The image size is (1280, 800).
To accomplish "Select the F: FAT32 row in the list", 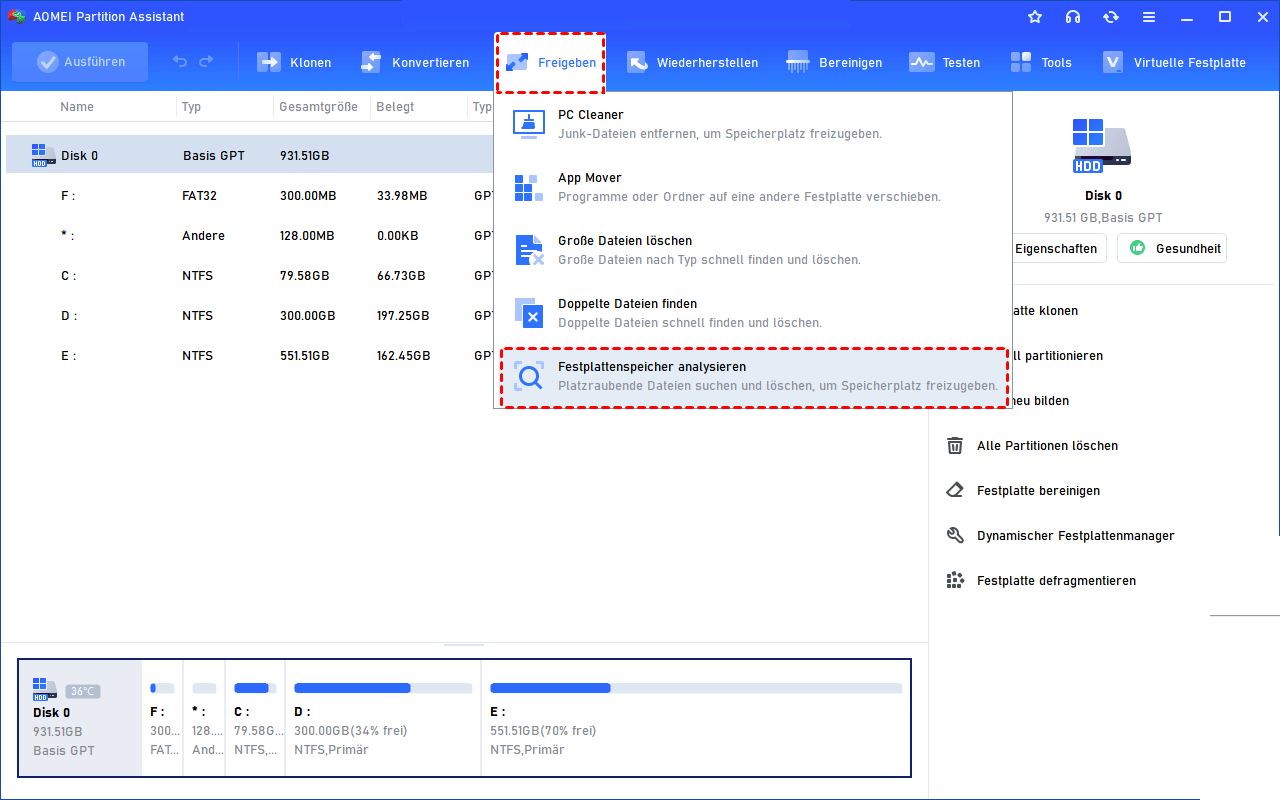I will 250,196.
